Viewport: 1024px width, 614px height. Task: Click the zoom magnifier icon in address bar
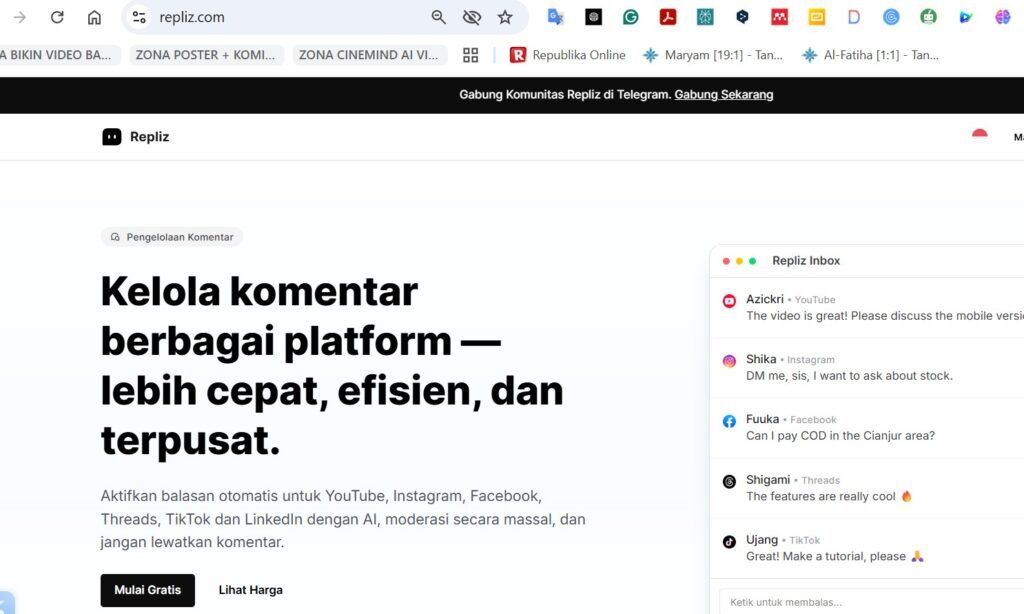point(438,17)
